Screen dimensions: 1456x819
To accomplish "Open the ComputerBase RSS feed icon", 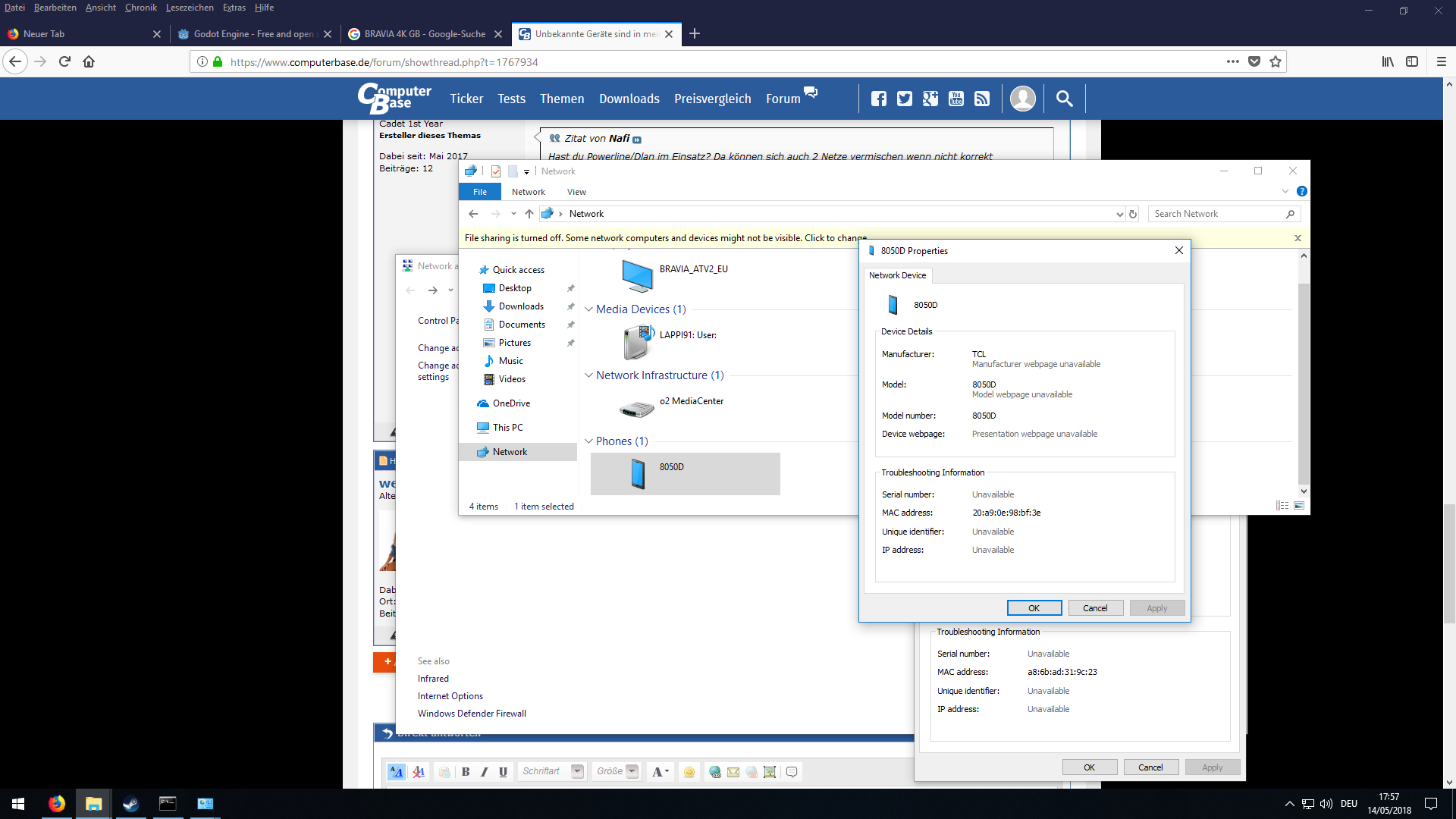I will coord(982,99).
